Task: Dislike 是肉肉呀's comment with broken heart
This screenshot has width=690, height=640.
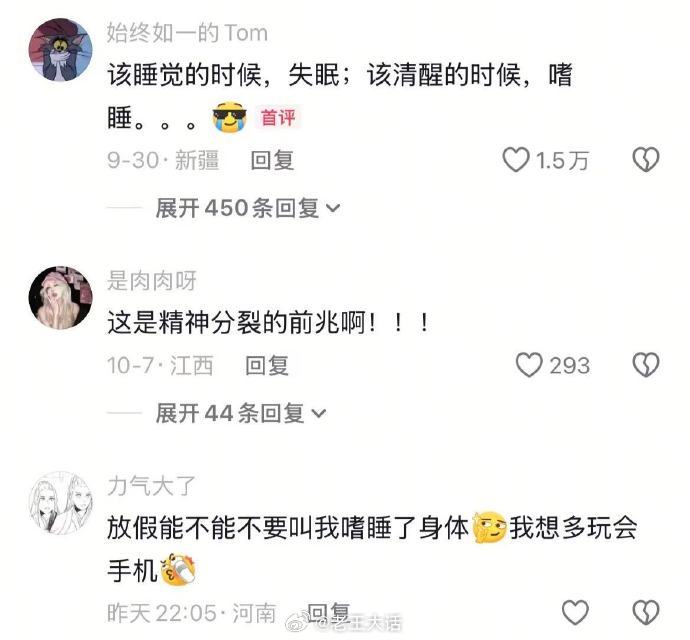Action: [x=646, y=365]
